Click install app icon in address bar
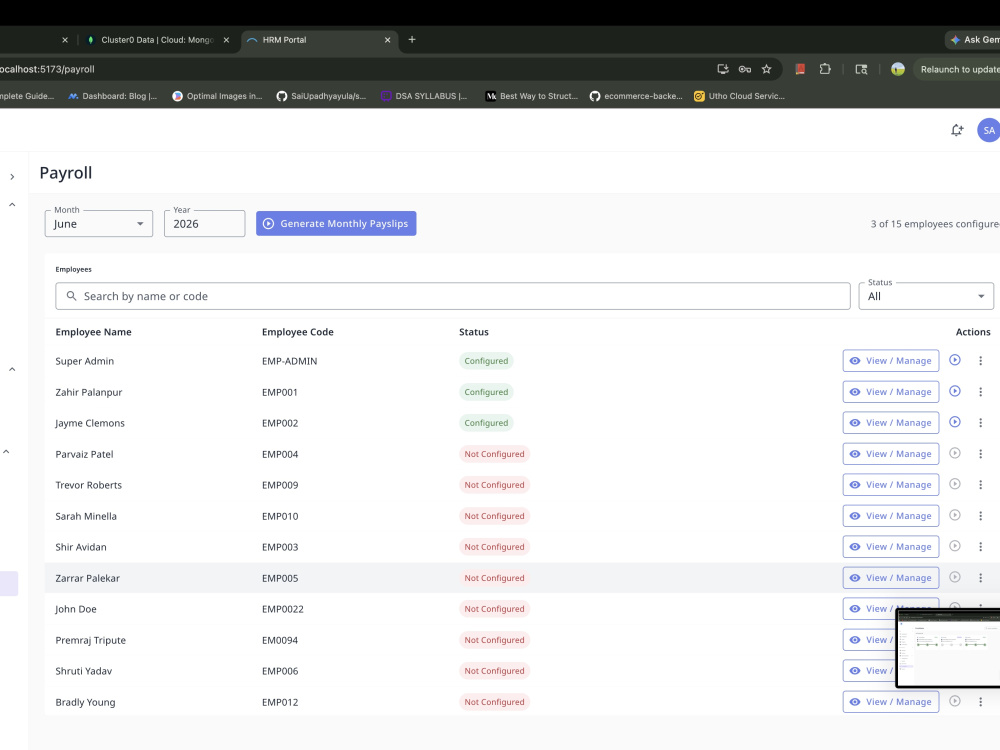Viewport: 1000px width, 750px height. click(723, 69)
